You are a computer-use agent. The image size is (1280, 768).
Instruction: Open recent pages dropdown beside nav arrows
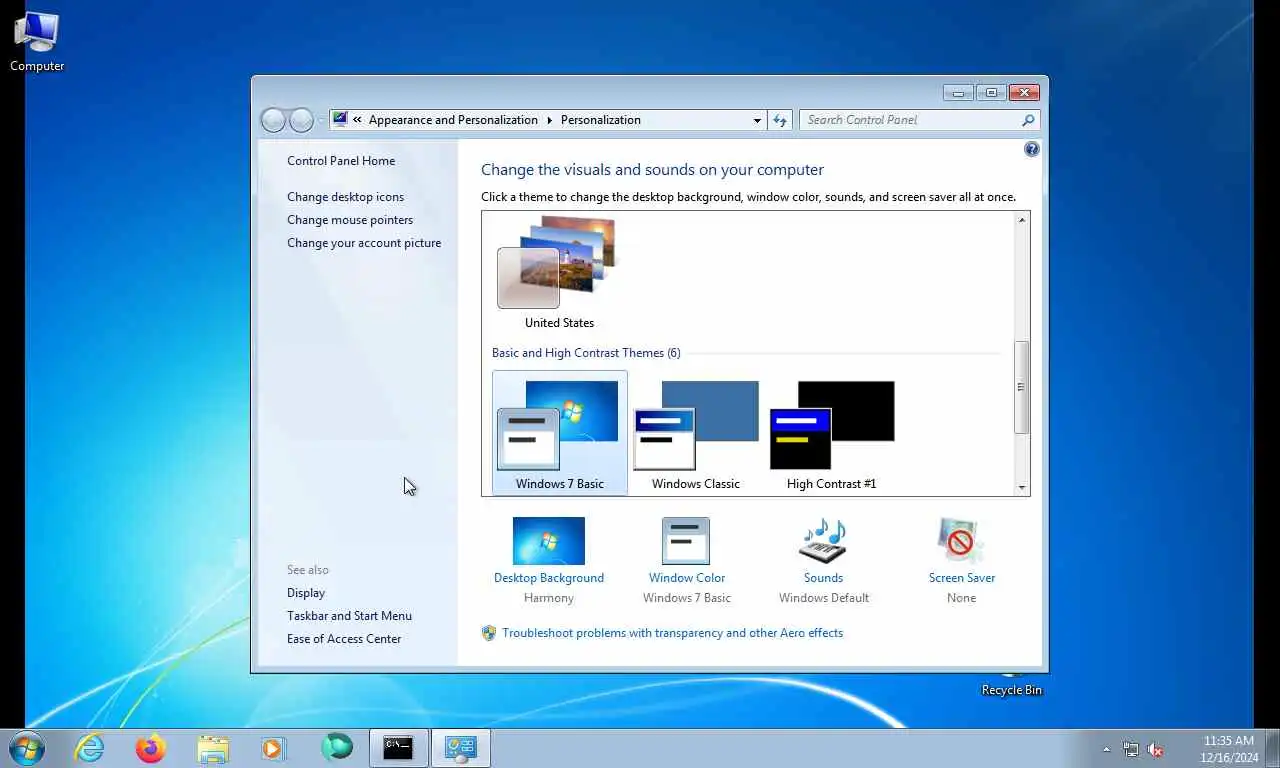pos(321,120)
